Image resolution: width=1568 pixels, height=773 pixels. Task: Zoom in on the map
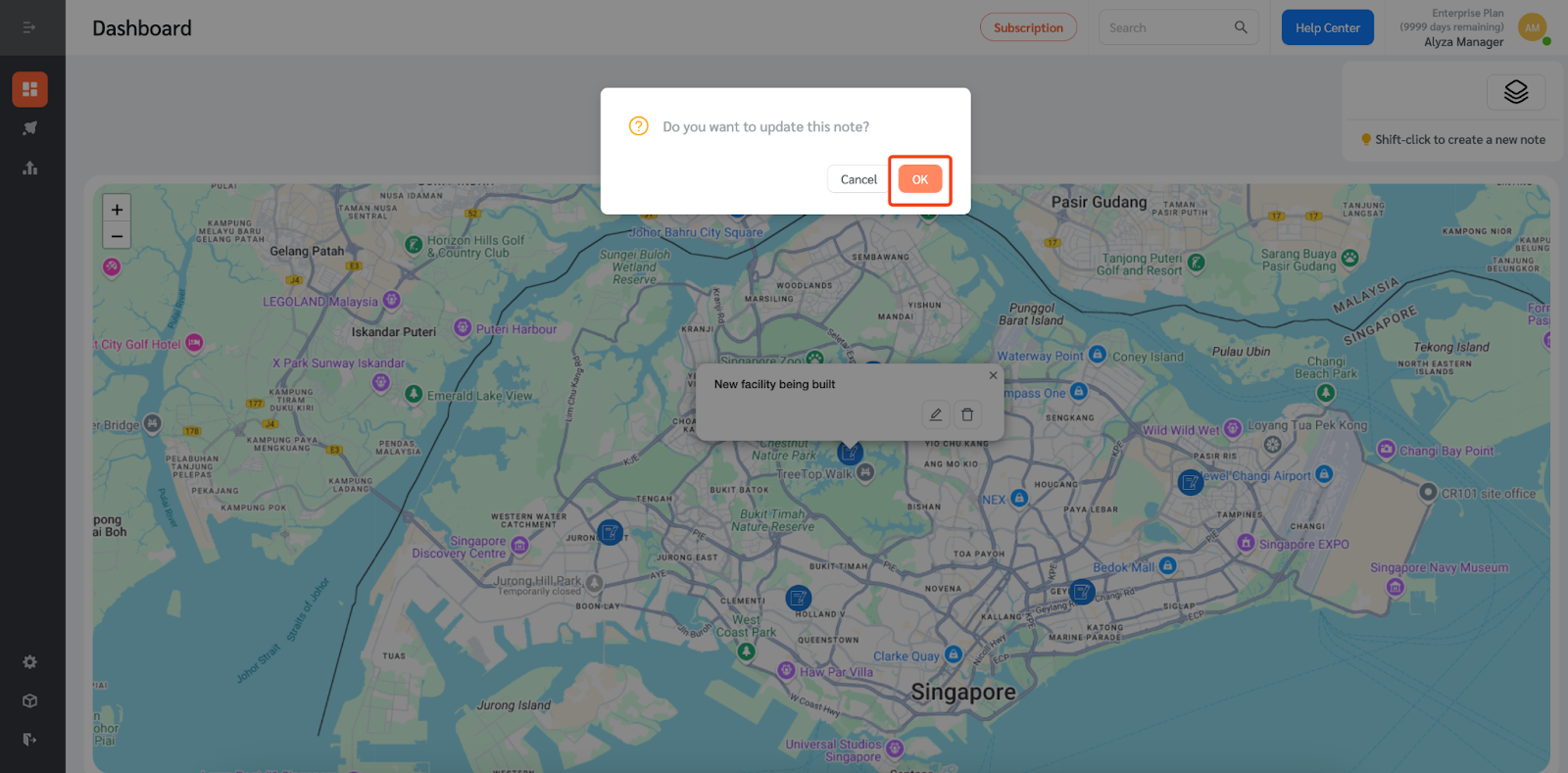click(x=117, y=210)
